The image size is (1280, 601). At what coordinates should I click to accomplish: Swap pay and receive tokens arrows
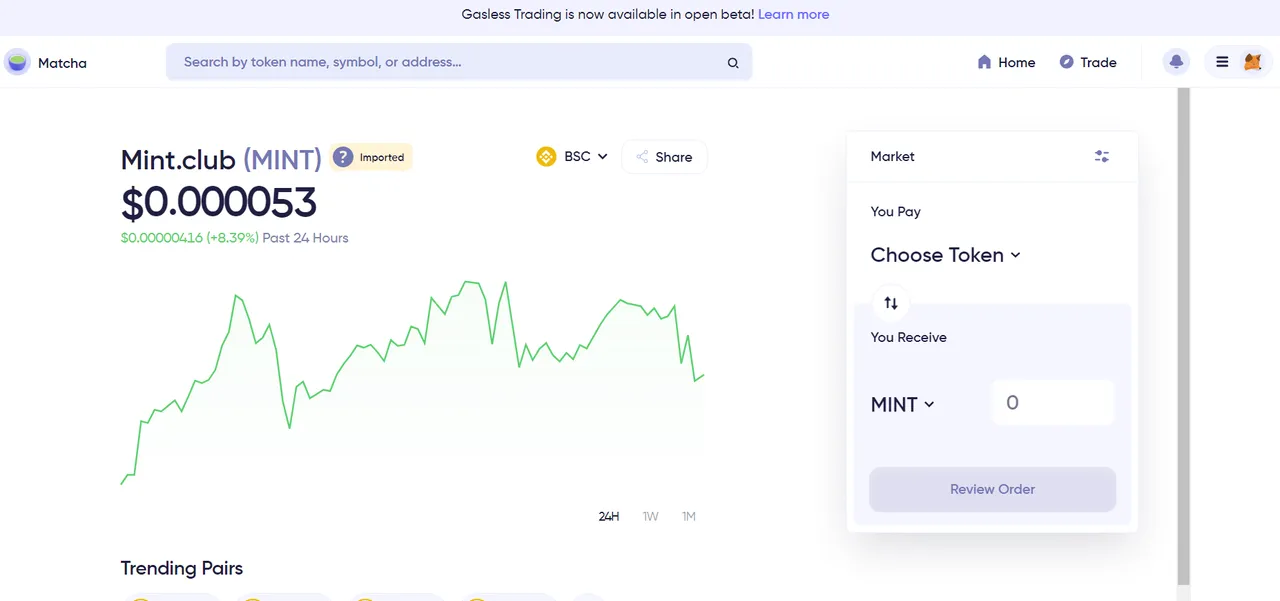(891, 303)
